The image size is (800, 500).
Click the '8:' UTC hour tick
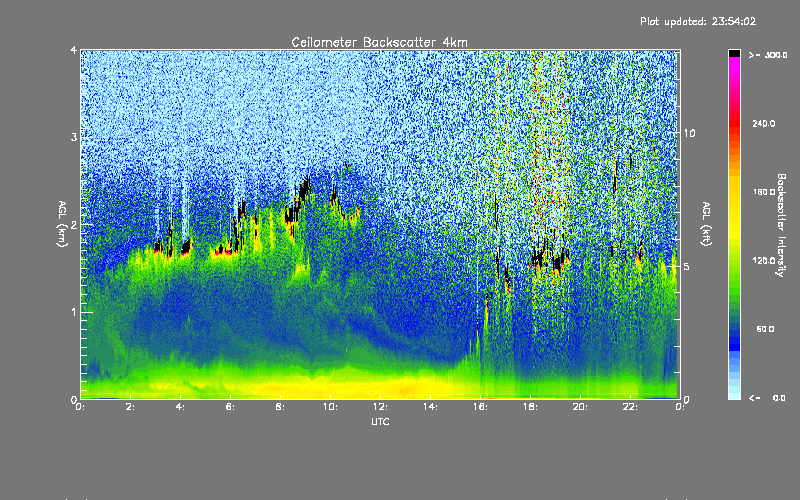coord(281,407)
